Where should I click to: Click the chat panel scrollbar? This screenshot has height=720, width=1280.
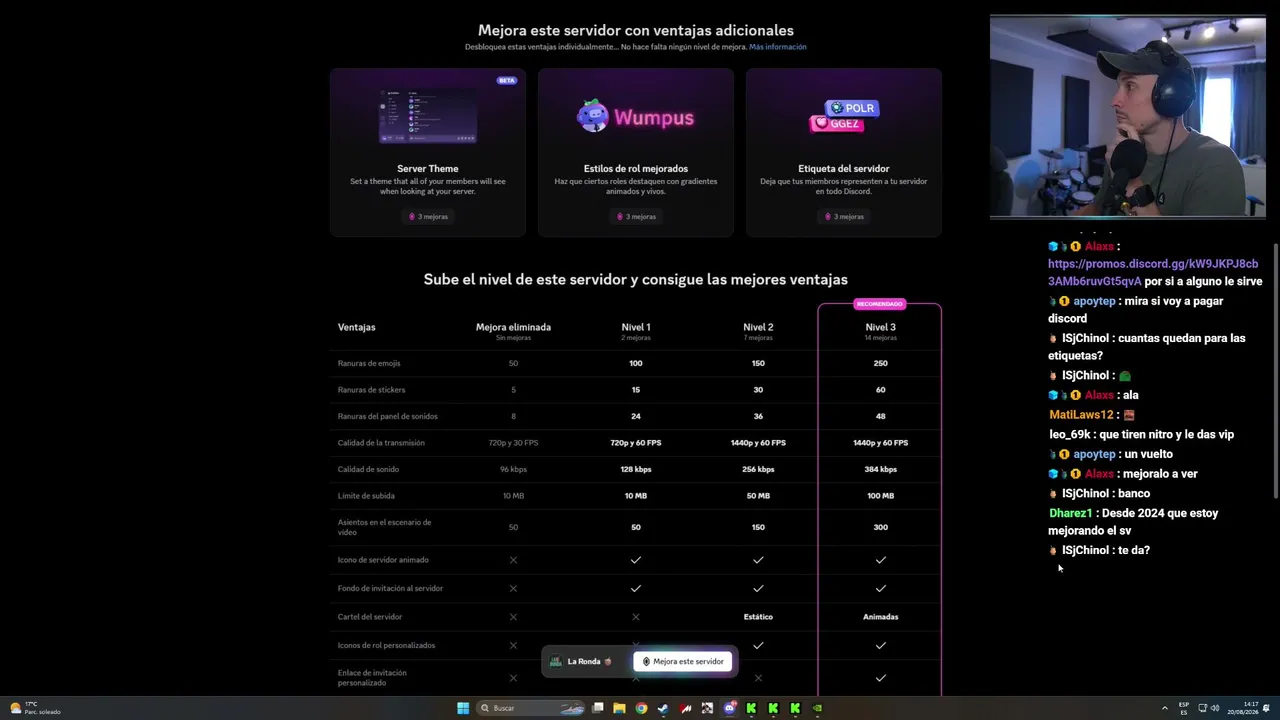(1276, 370)
